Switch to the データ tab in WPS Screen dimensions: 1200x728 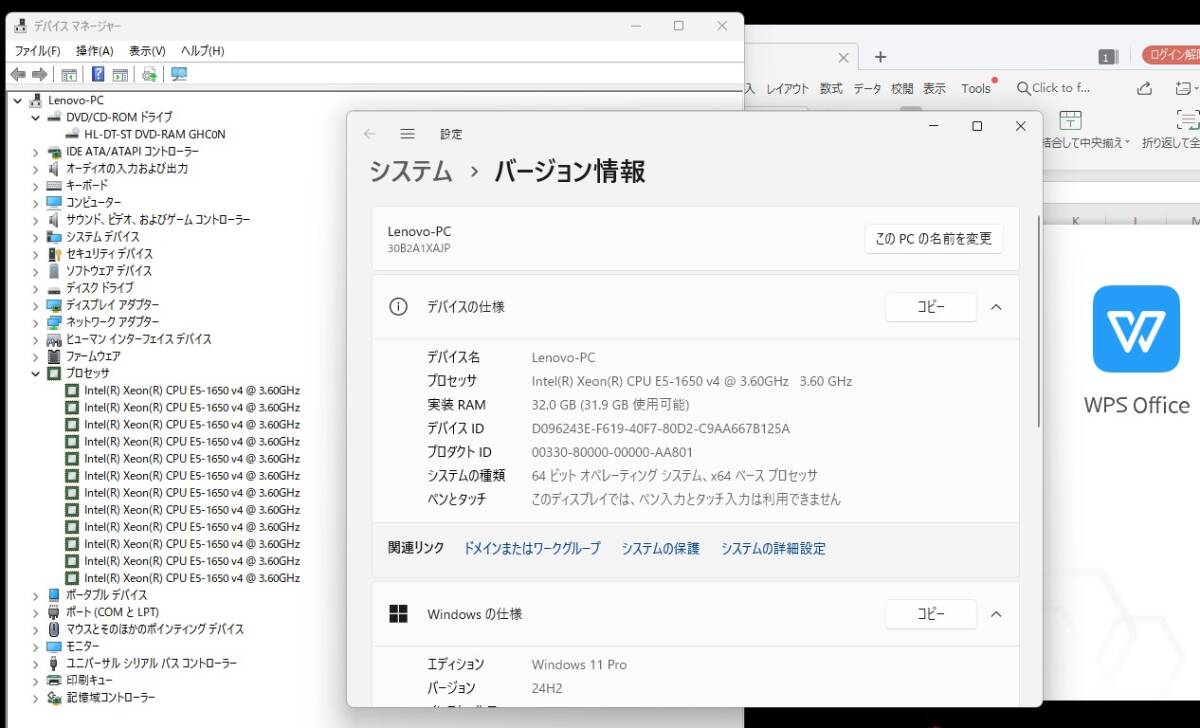868,88
